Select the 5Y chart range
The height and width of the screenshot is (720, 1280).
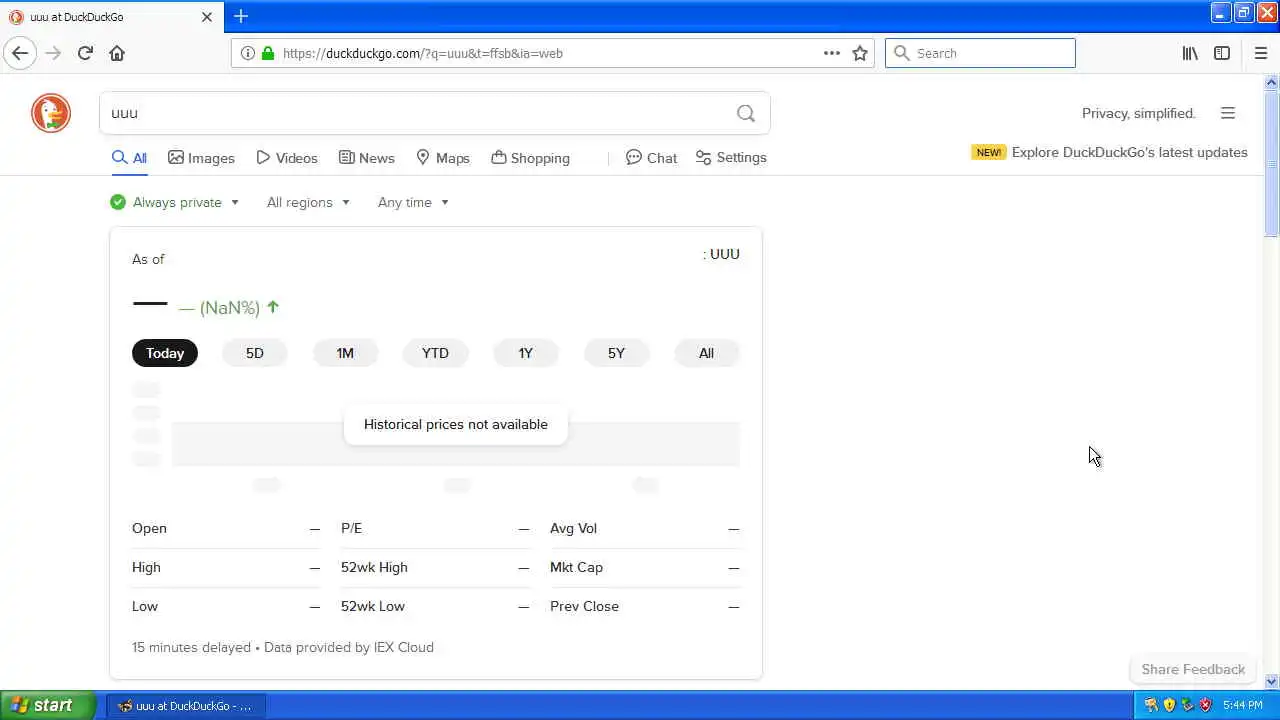[616, 353]
